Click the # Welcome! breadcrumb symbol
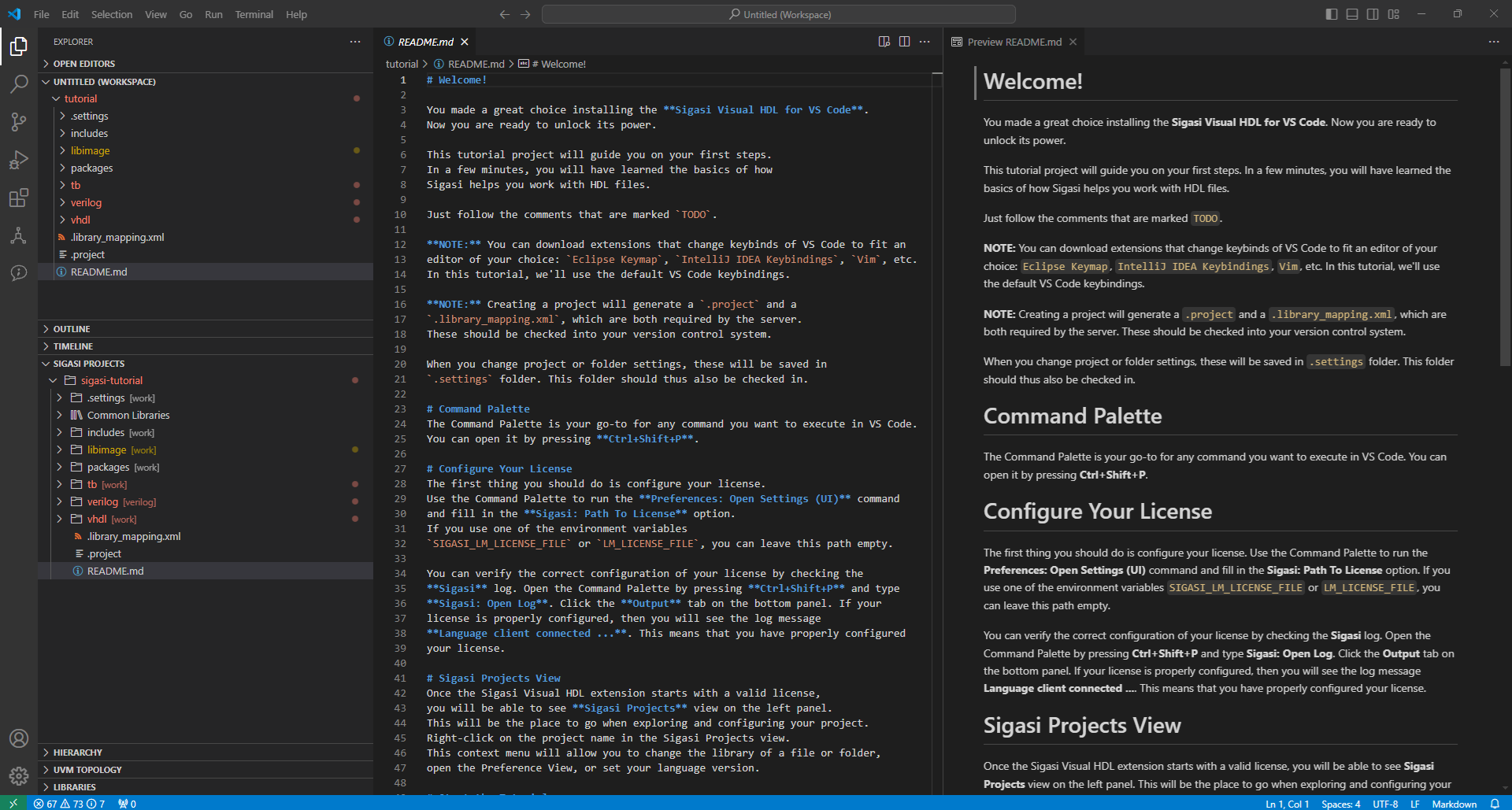Viewport: 1512px width, 810px height. [552, 64]
